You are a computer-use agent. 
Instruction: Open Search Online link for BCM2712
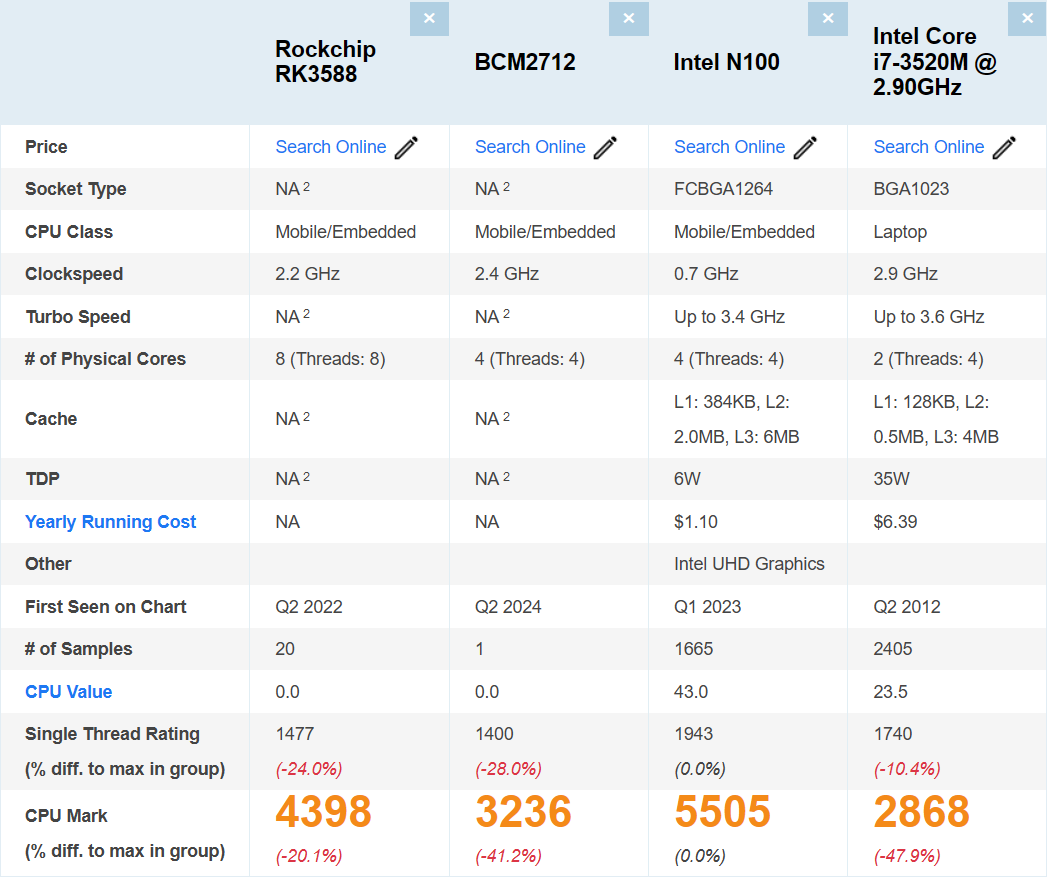click(x=530, y=147)
